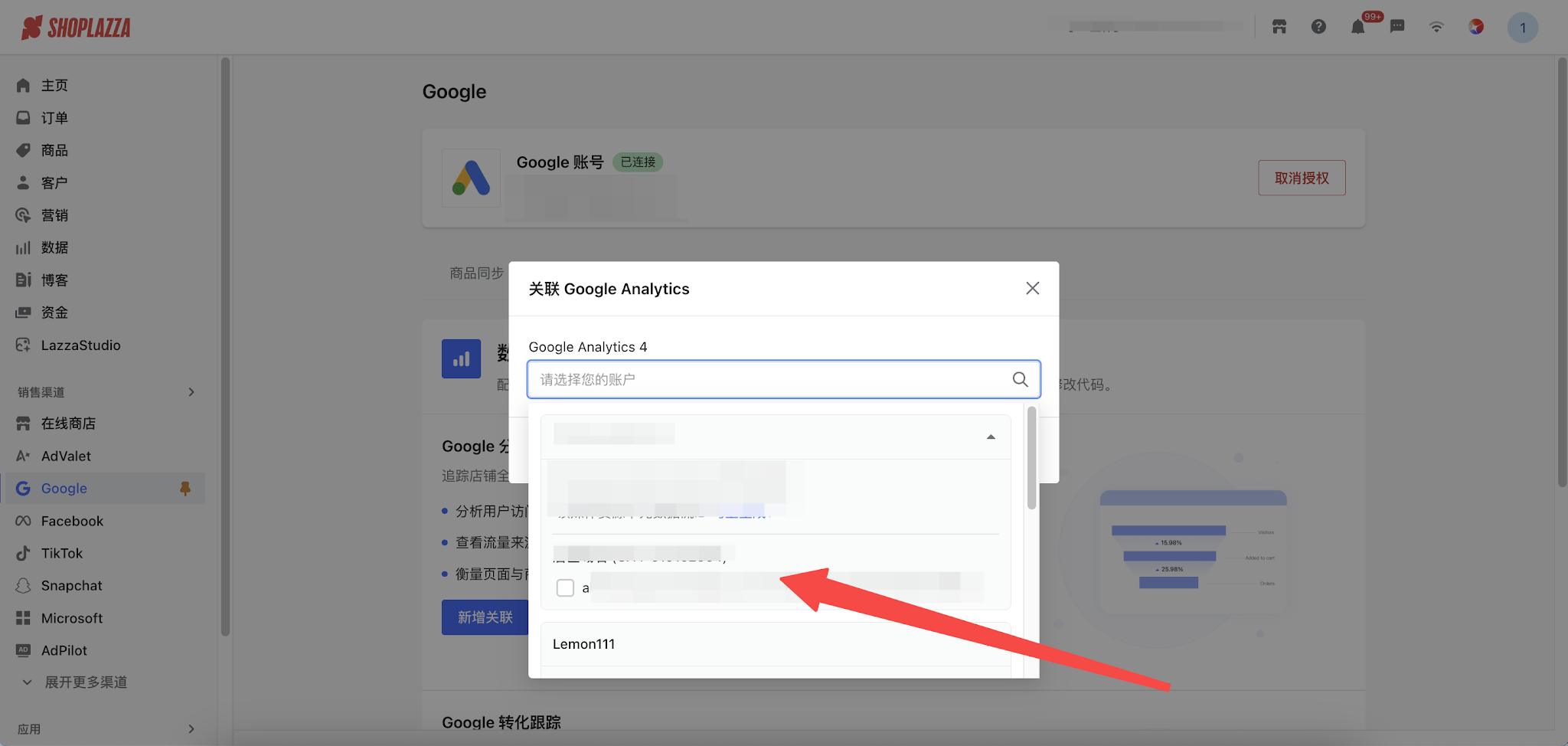Click the pin icon beside Google channel
The width and height of the screenshot is (1568, 746).
[x=185, y=488]
